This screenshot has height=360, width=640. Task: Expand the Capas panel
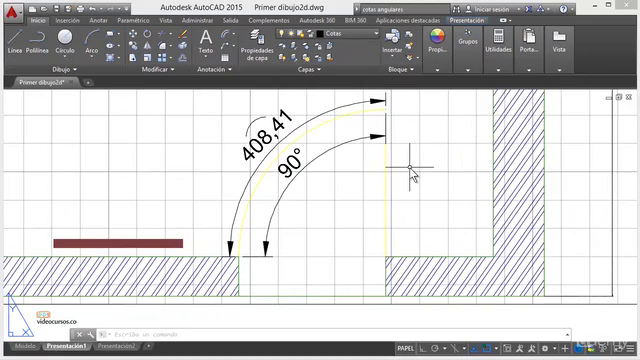[309, 69]
